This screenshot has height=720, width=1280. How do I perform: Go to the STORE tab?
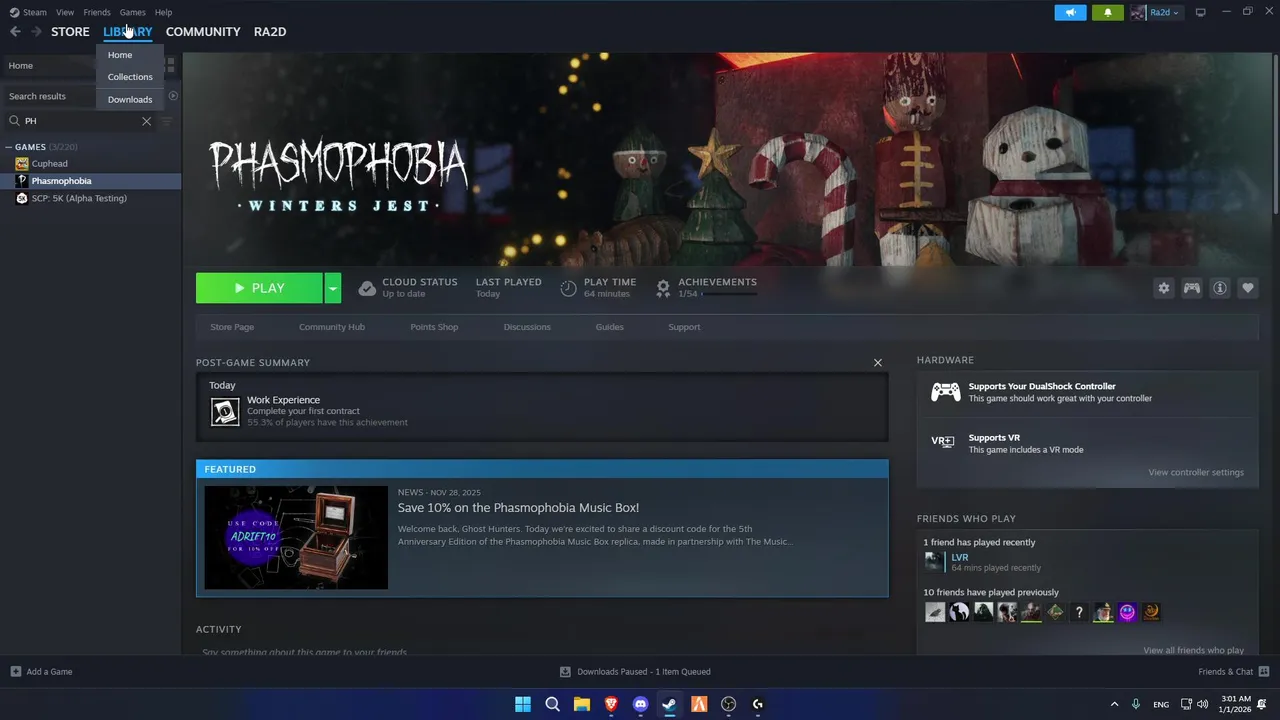coord(70,32)
